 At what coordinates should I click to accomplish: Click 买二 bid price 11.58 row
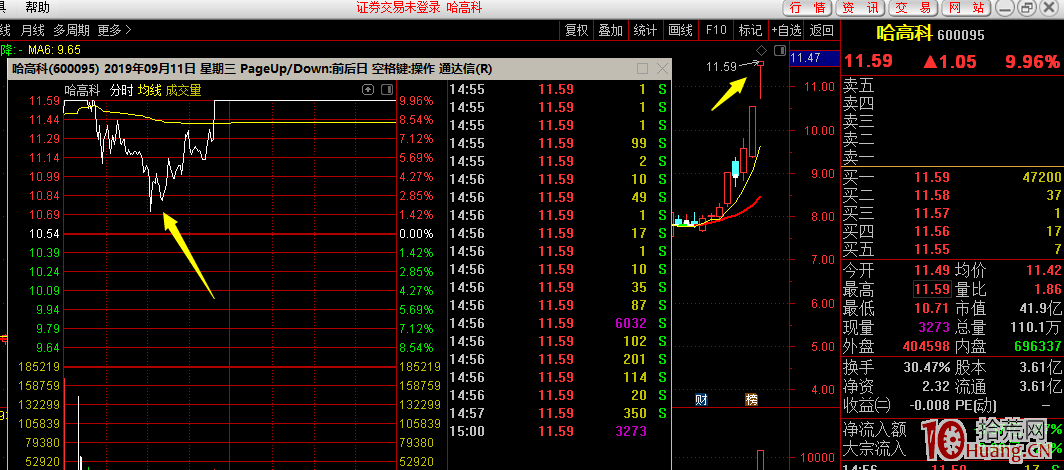pyautogui.click(x=951, y=195)
